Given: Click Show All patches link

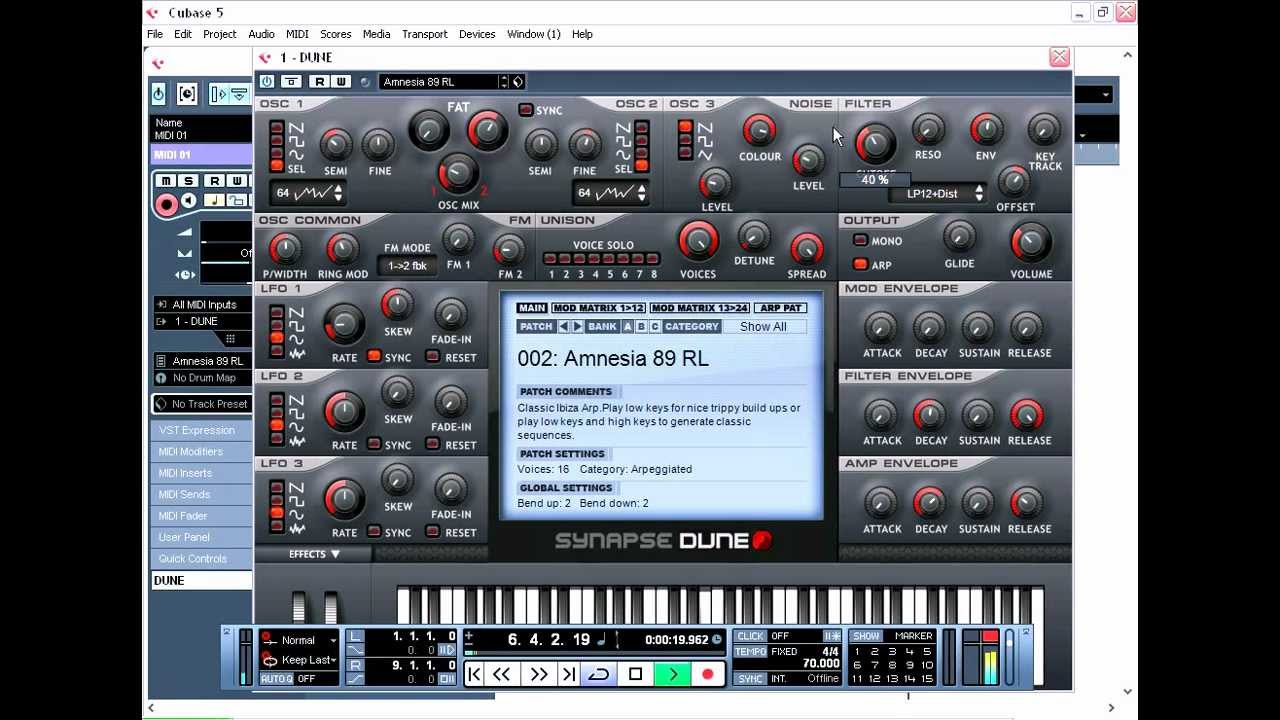Looking at the screenshot, I should click(763, 327).
